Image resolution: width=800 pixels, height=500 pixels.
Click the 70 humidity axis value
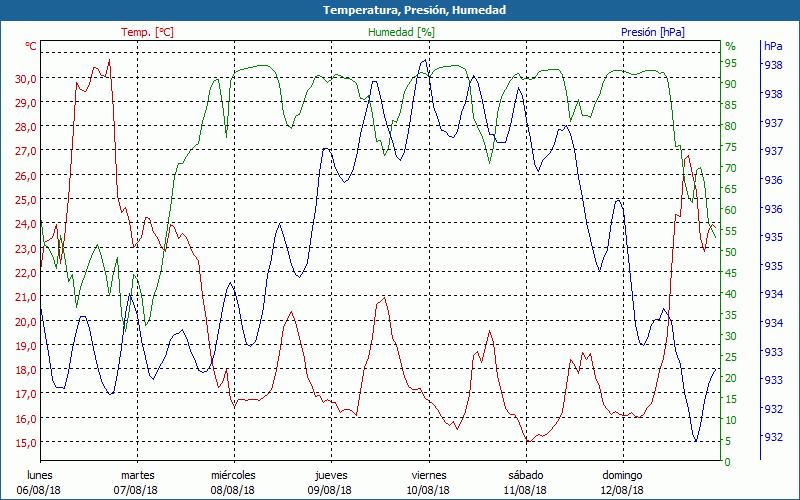click(731, 168)
